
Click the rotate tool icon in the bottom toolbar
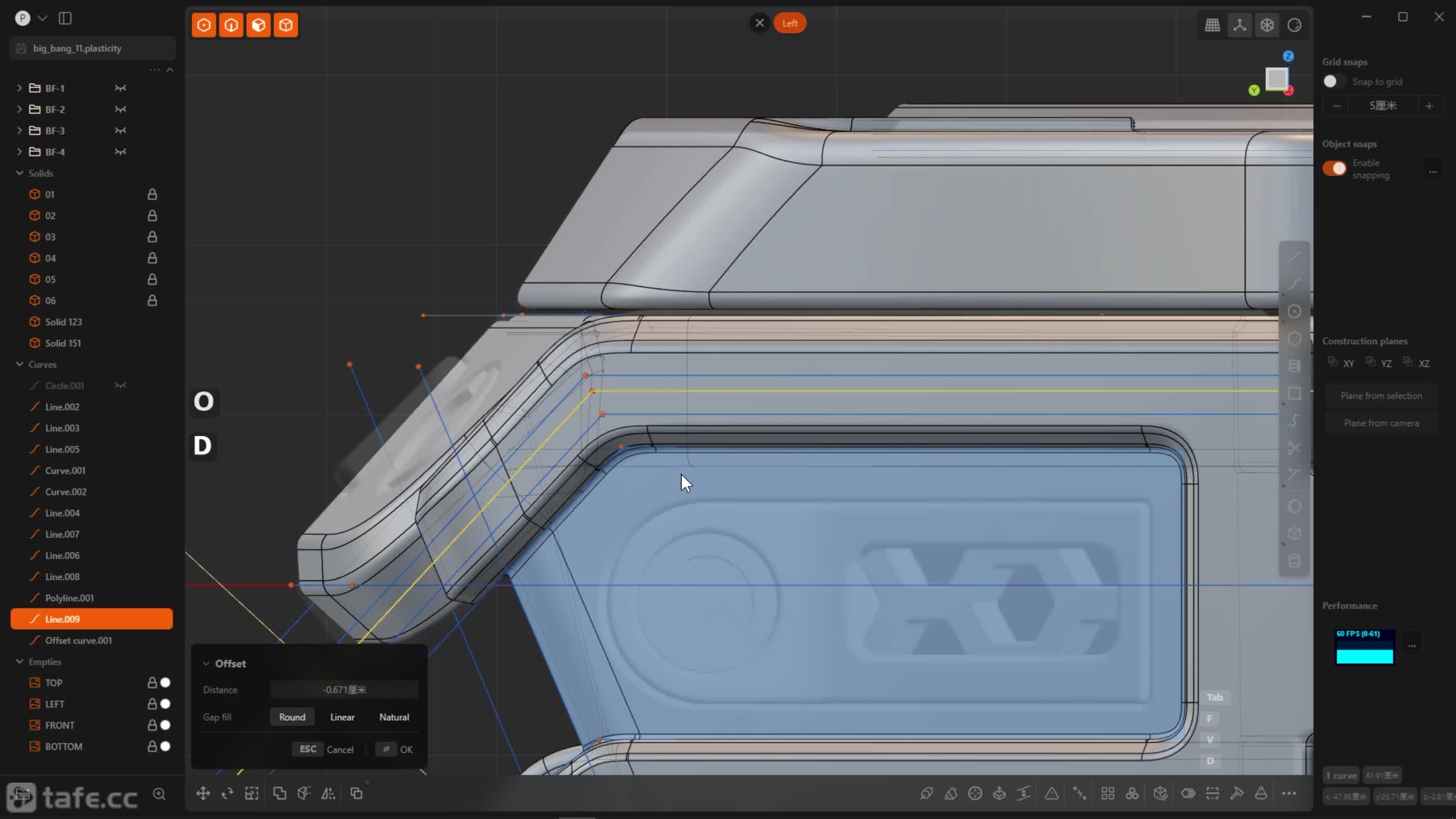pos(227,793)
